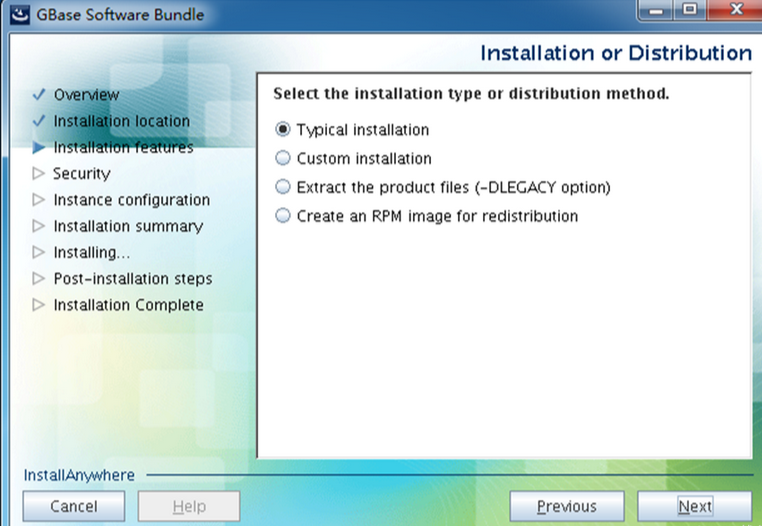This screenshot has width=762, height=526.
Task: Maximize the installer window
Action: click(x=690, y=10)
